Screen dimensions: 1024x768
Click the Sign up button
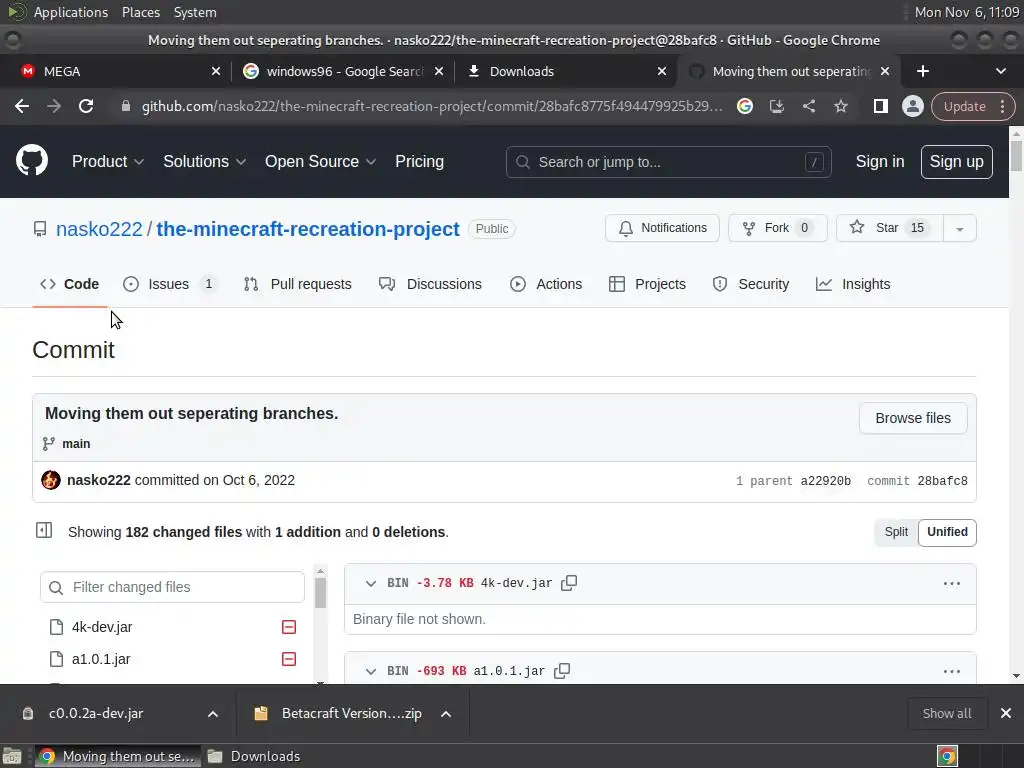point(956,161)
